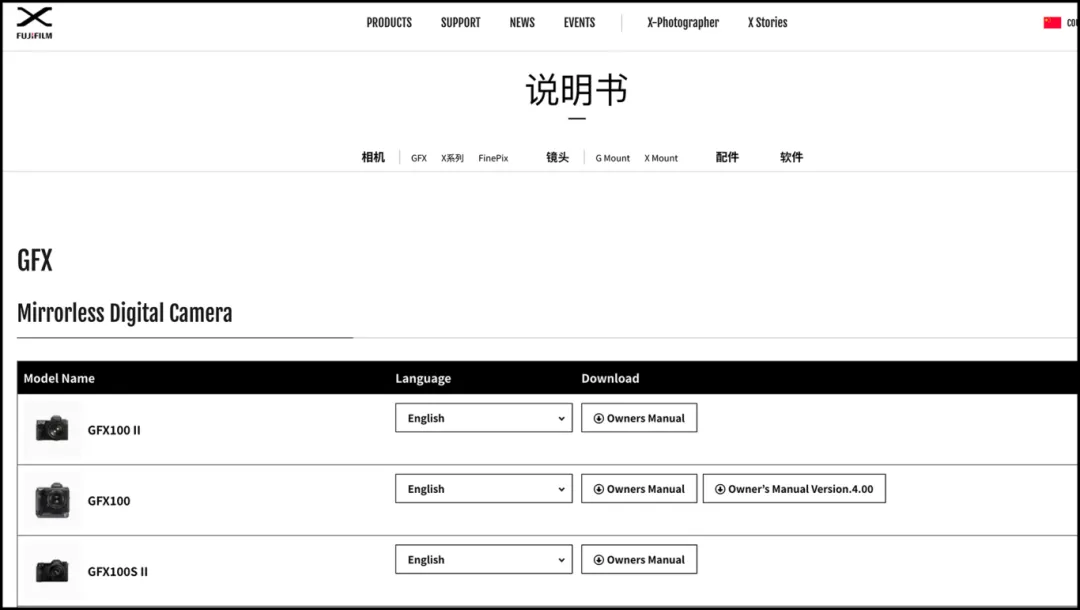The width and height of the screenshot is (1080, 610).
Task: Select the 相机 category tab
Action: (x=373, y=158)
